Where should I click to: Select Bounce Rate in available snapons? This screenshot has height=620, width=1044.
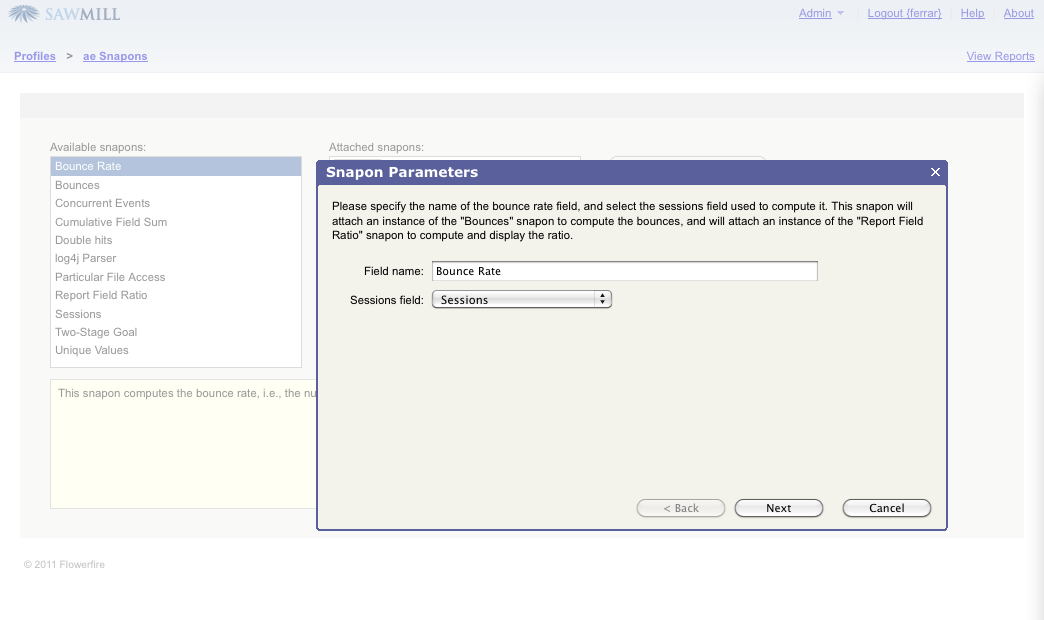point(88,166)
